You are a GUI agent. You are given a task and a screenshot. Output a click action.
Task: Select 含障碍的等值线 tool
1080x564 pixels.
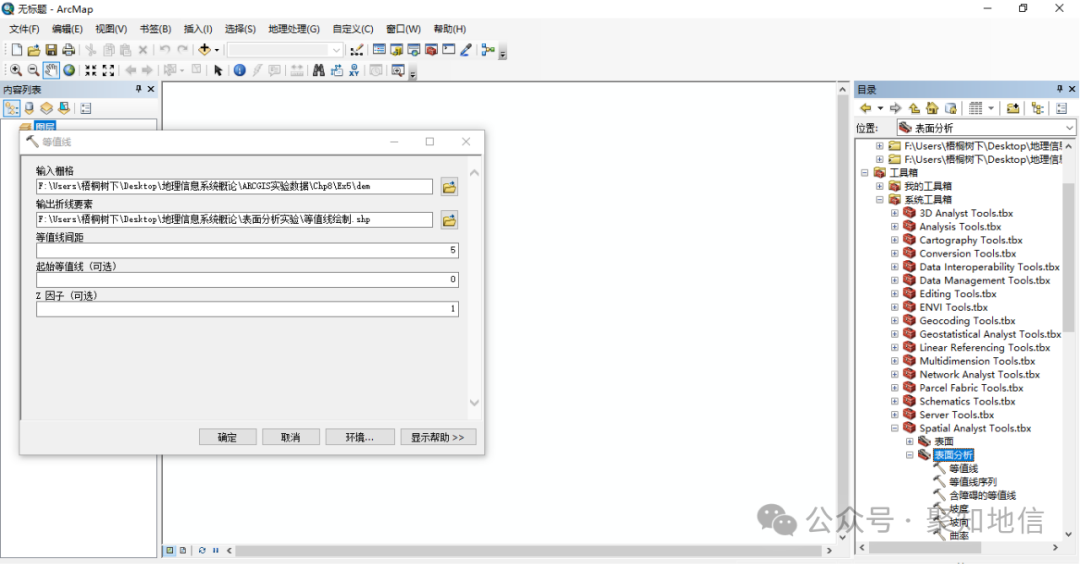(x=982, y=495)
